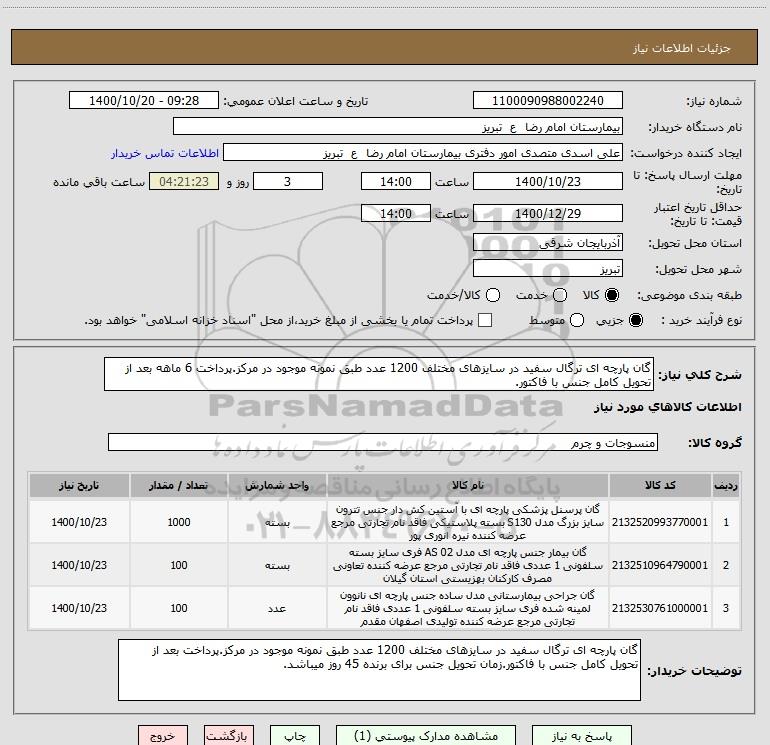770x745 pixels.
Task: Click quantity 1000 in row 1
Action: click(x=179, y=522)
